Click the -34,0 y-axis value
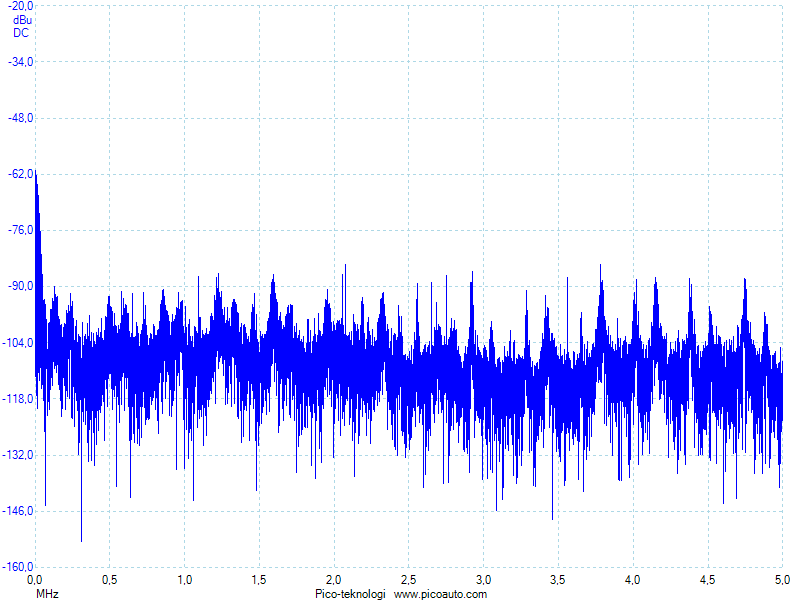The image size is (800, 600). click(20, 62)
